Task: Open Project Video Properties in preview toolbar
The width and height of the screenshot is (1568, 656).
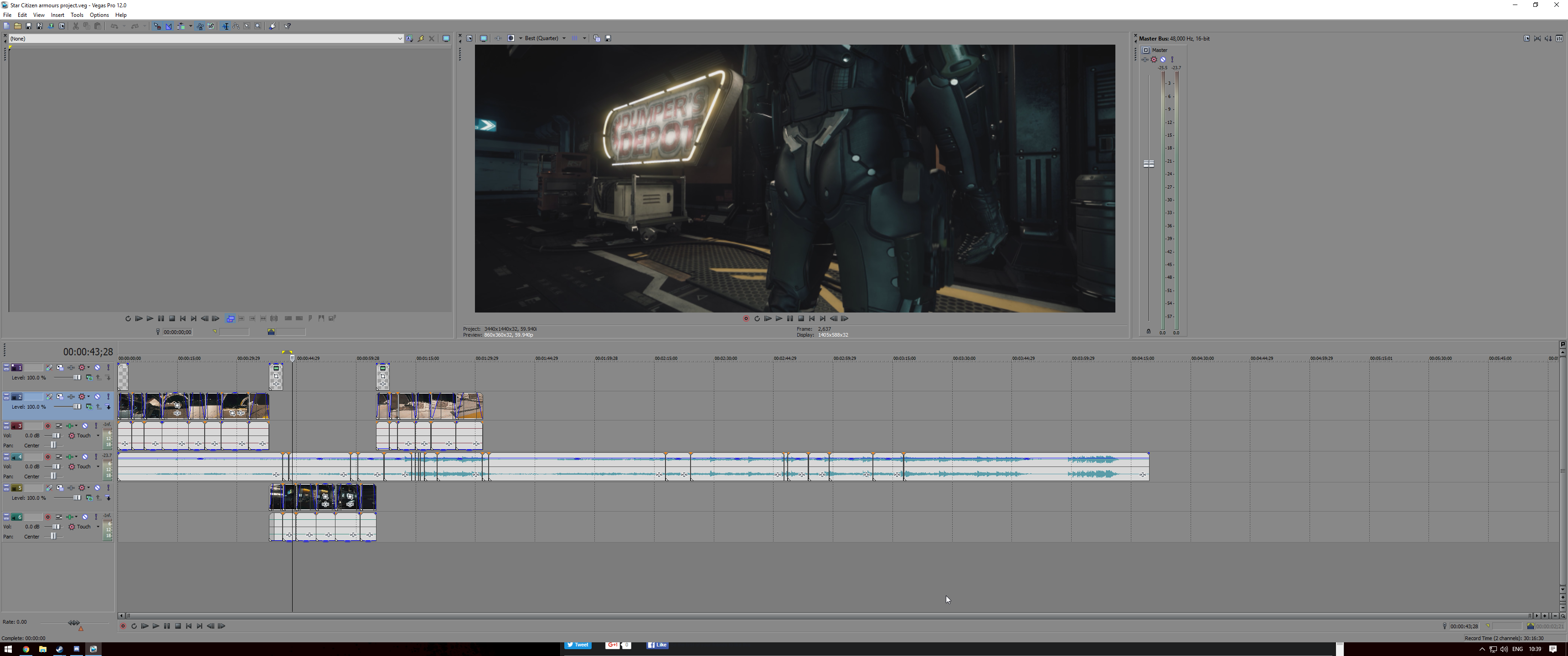Action: [x=469, y=38]
